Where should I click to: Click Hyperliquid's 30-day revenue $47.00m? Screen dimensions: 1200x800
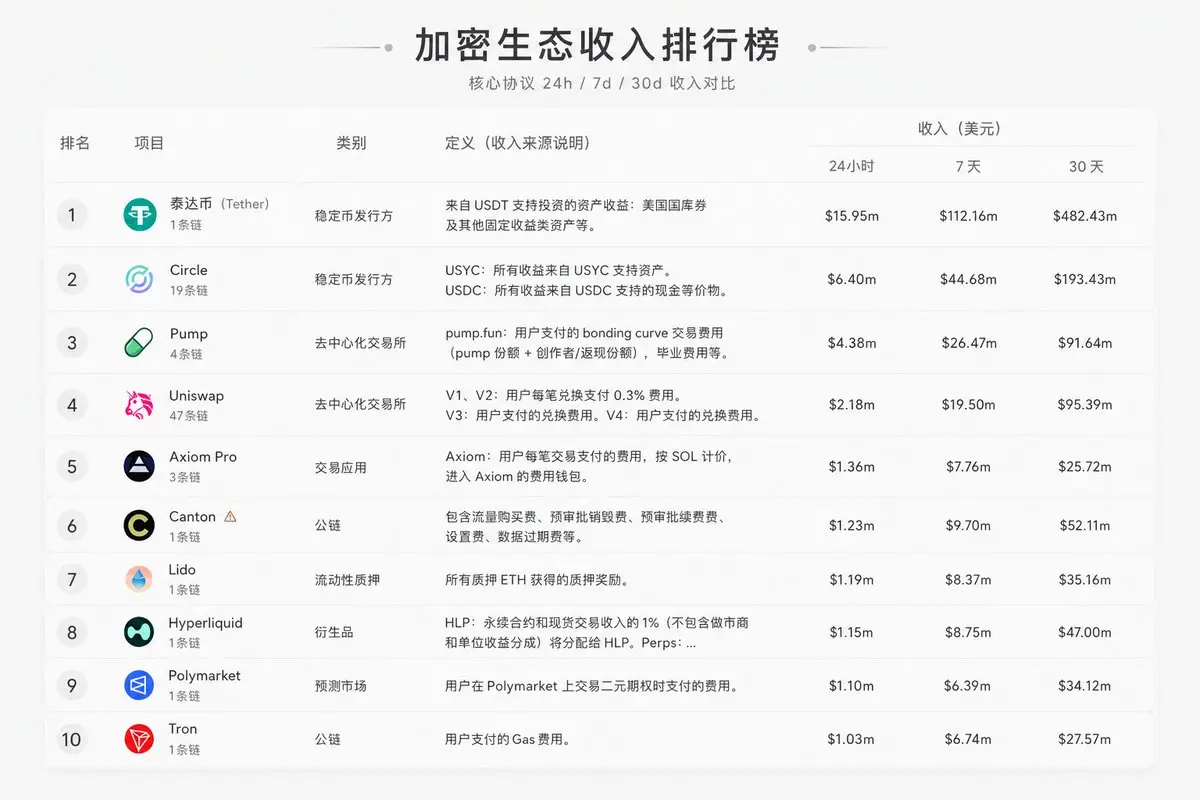[x=1085, y=632]
